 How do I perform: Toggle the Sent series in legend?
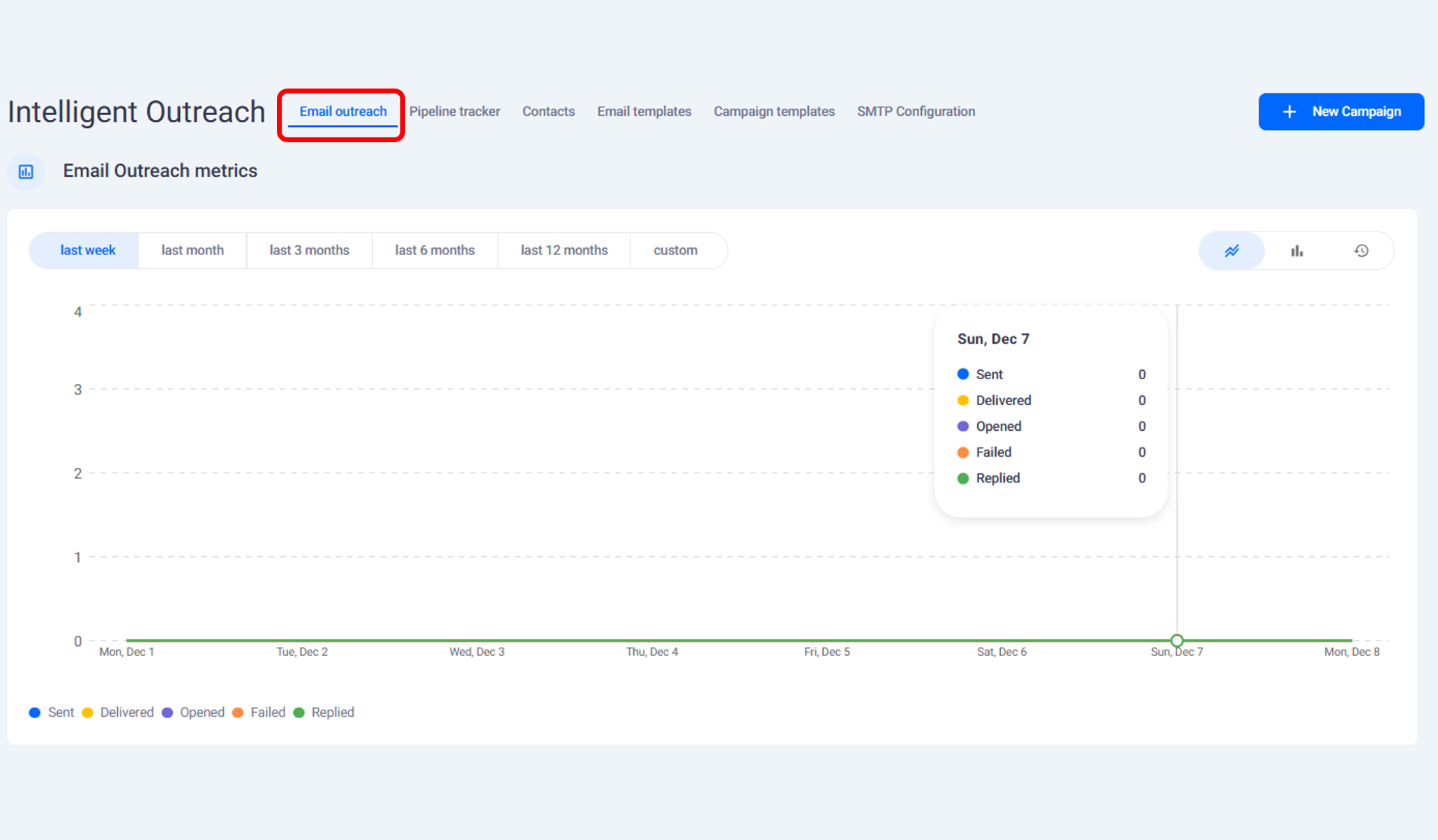pos(52,712)
